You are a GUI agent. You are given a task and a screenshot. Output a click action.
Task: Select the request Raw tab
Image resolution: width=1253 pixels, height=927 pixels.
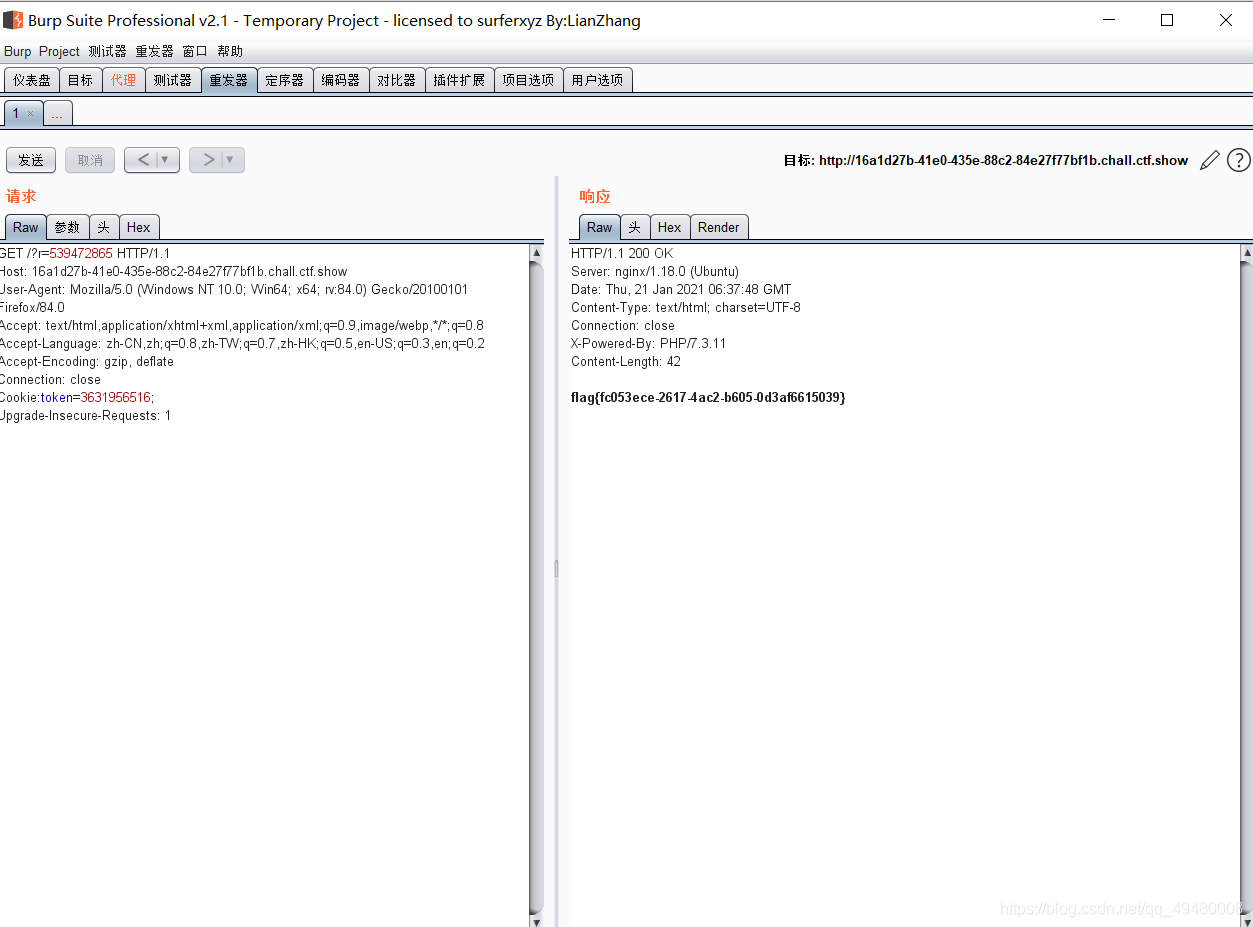pyautogui.click(x=26, y=227)
